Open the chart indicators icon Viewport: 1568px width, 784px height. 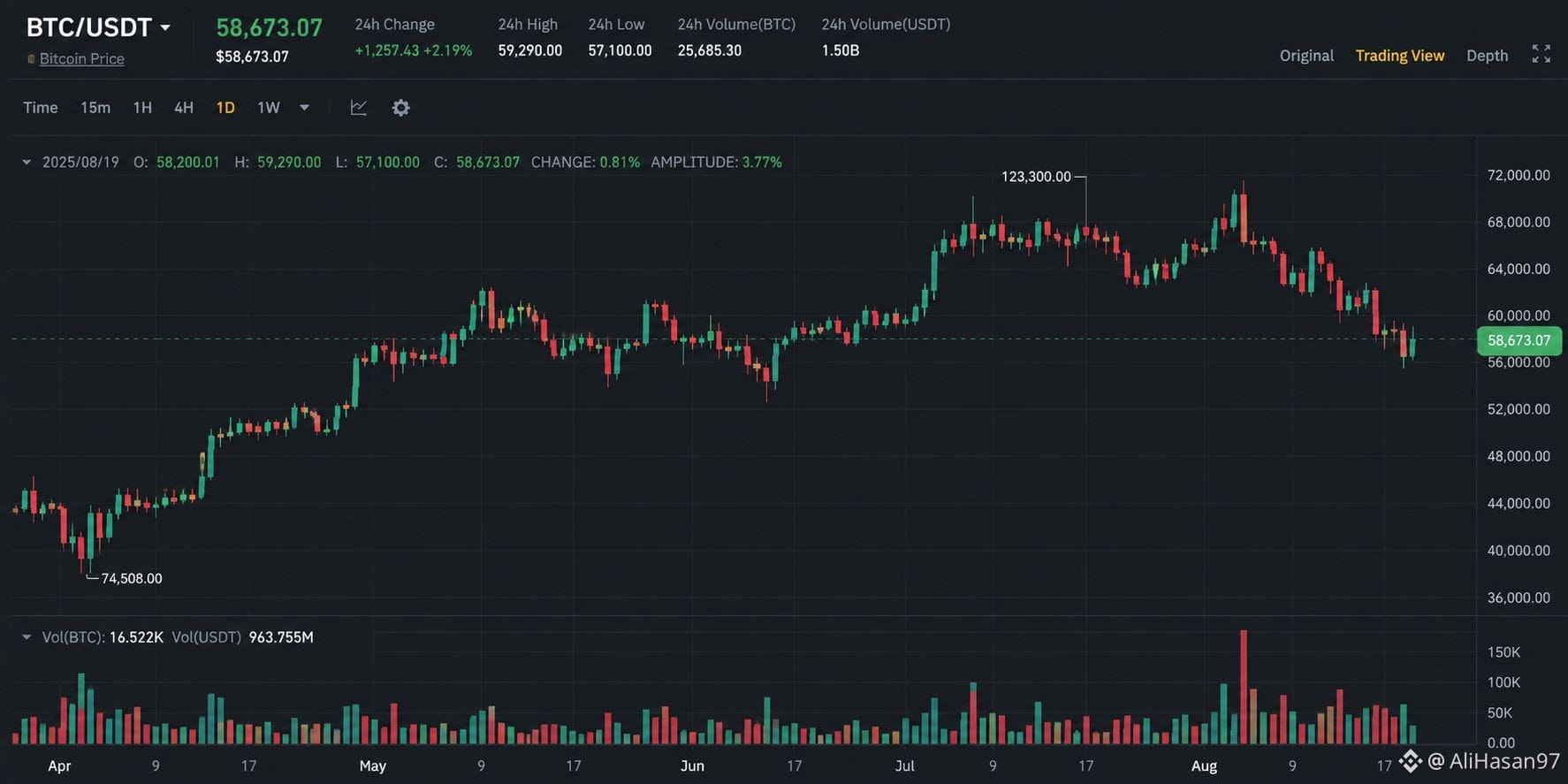click(358, 108)
